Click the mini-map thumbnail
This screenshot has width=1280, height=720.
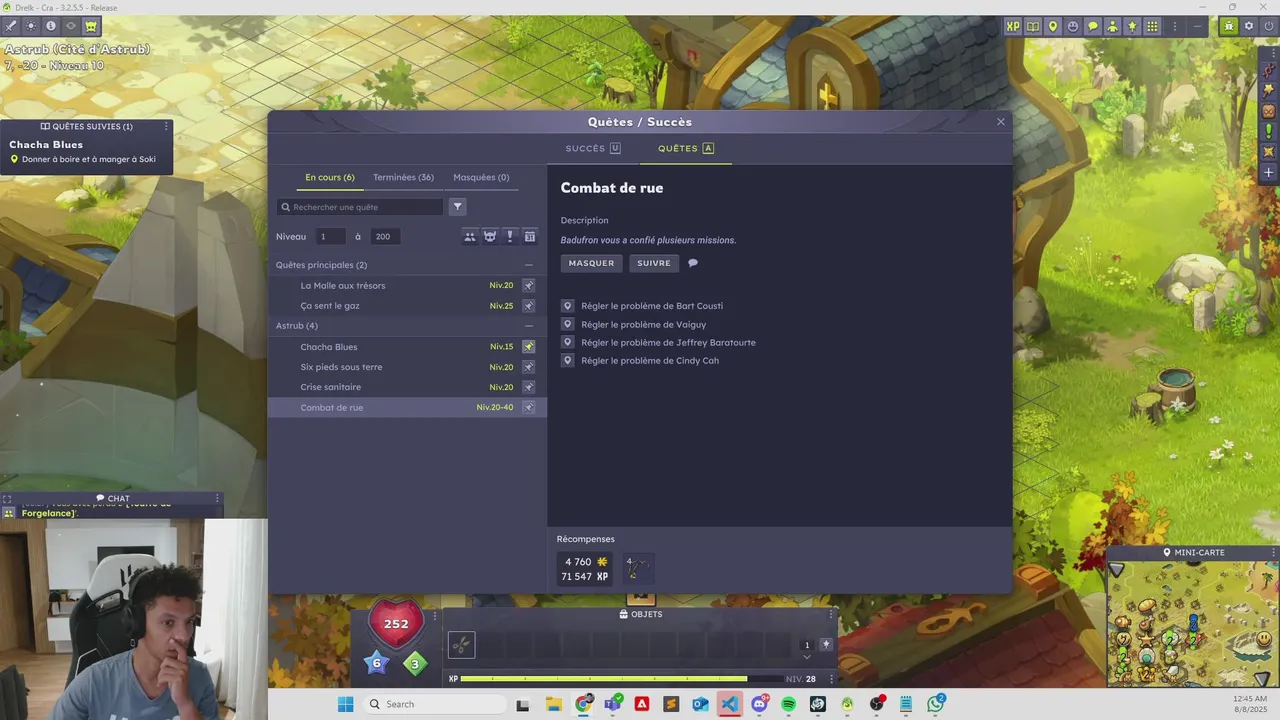coord(1192,623)
